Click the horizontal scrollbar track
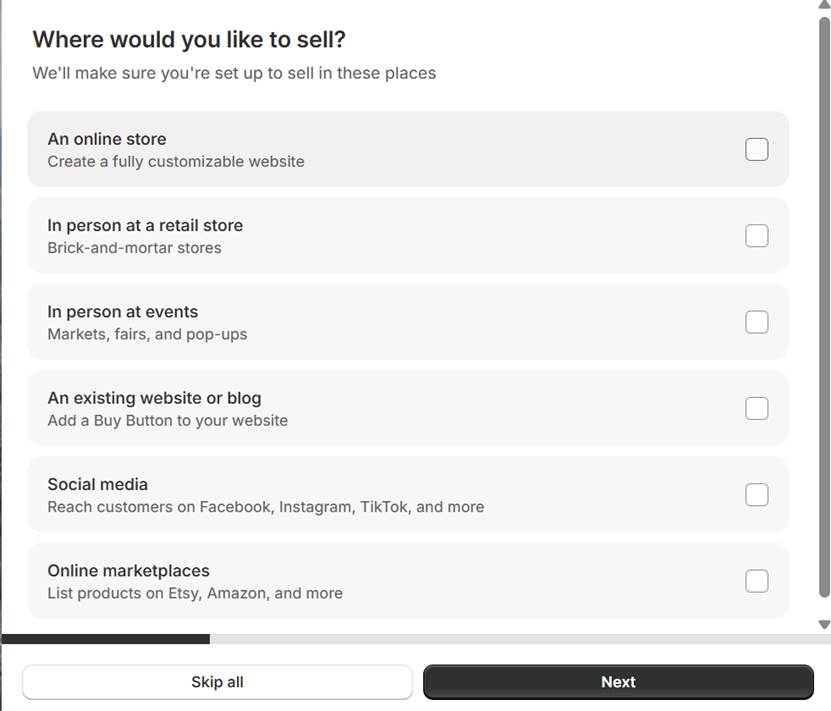 click(500, 637)
